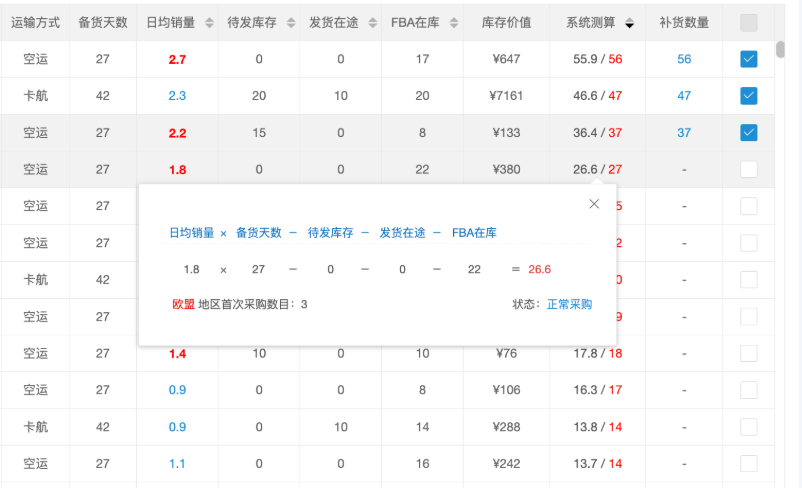This screenshot has width=802, height=488.
Task: Toggle sorting on 发货在途 column icon
Action: [x=372, y=23]
